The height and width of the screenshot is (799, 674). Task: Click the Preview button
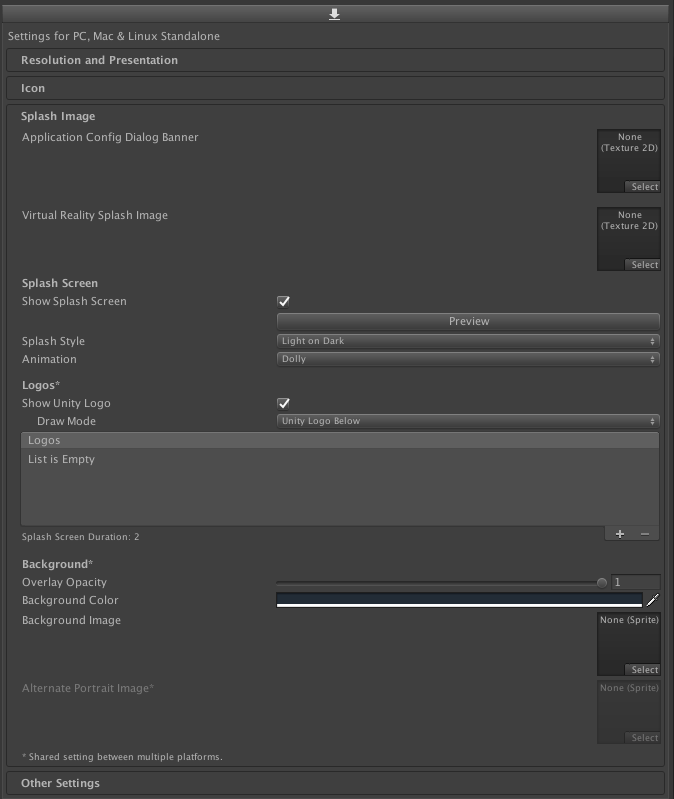468,321
